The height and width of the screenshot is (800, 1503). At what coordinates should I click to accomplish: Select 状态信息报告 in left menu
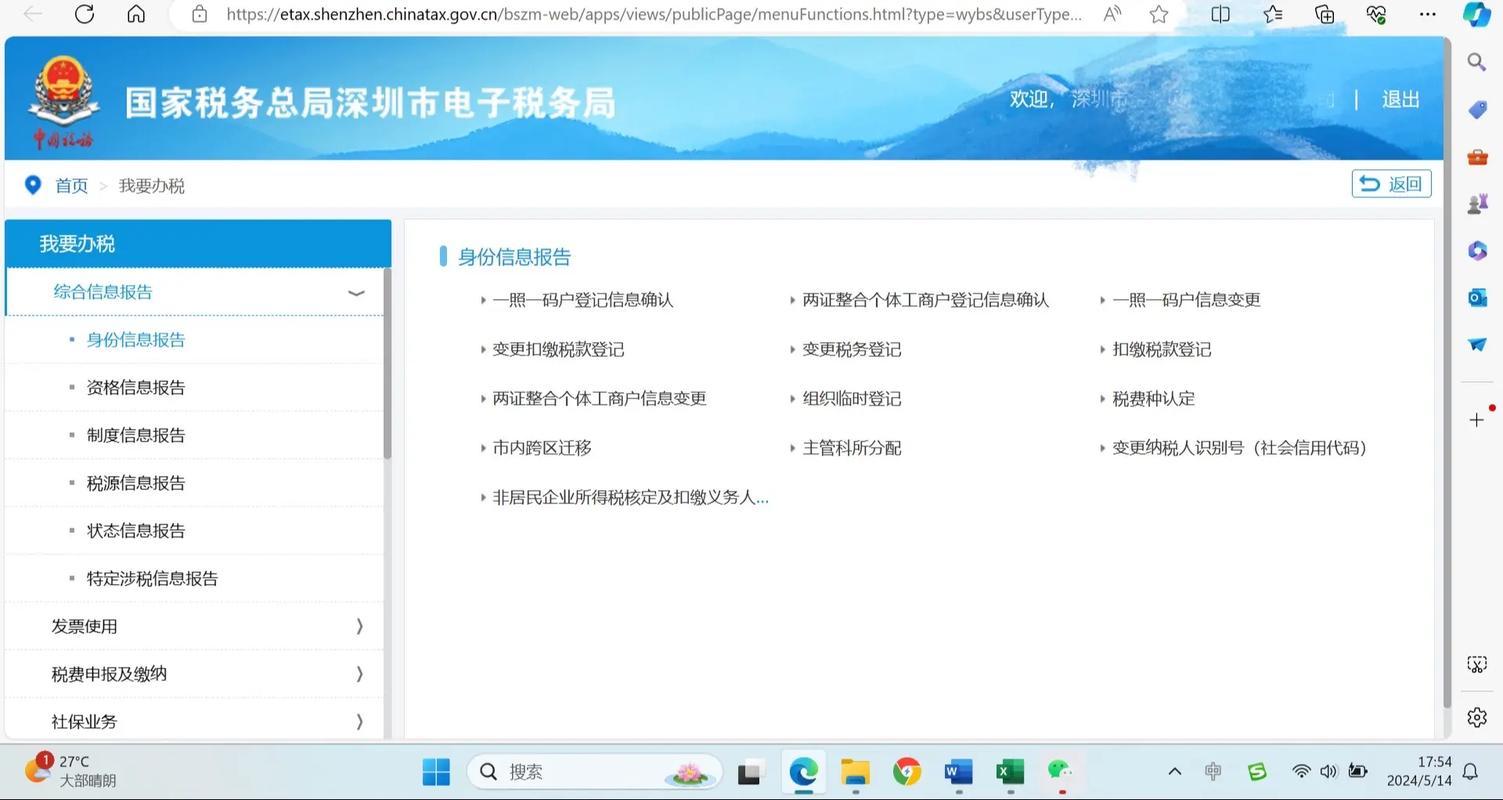[x=136, y=531]
